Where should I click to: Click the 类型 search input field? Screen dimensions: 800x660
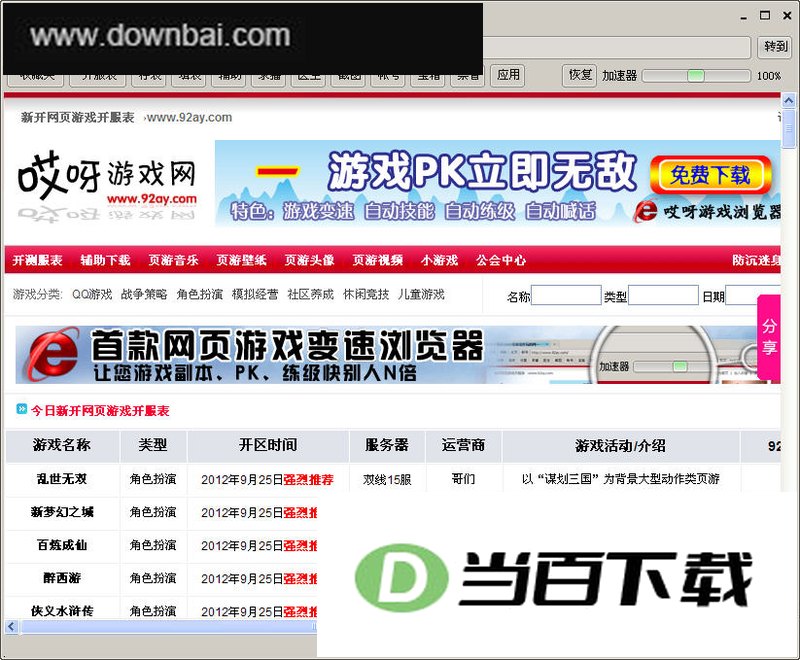coord(663,295)
